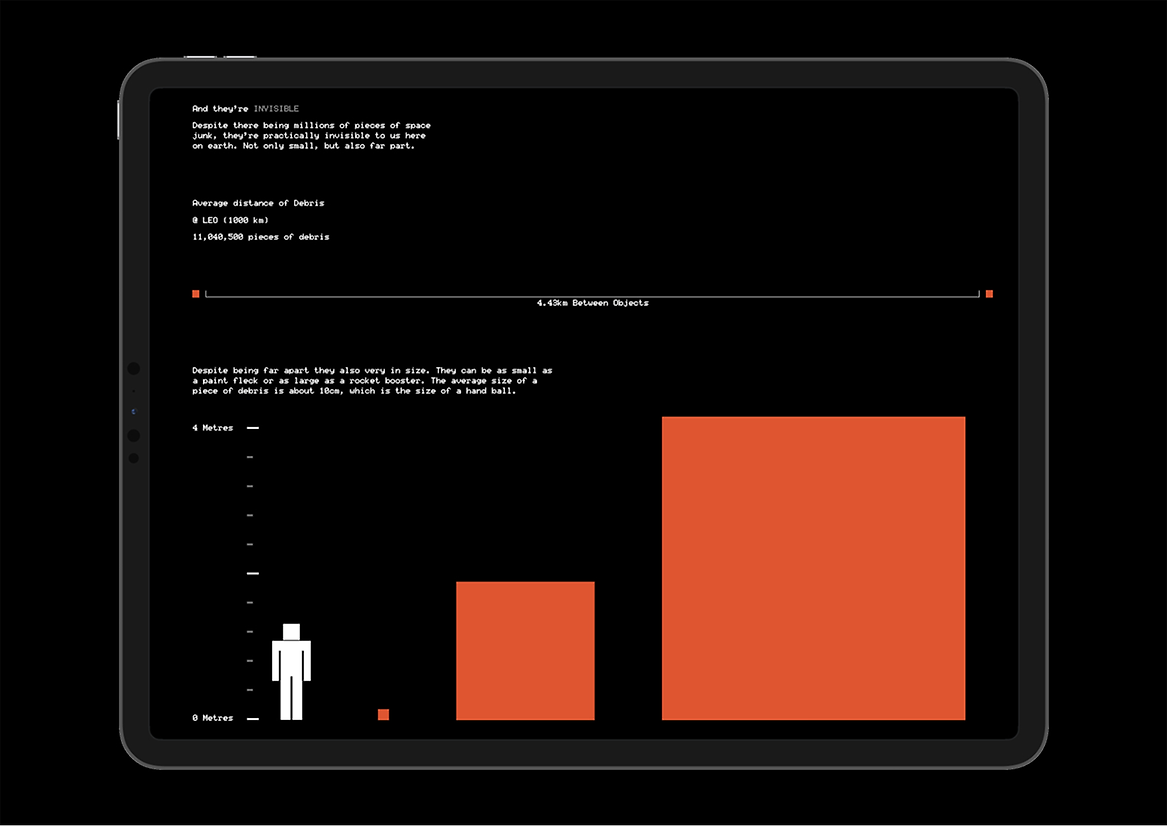Click the white tick mark next to "4 Metres"
Viewport: 1167px width, 826px height.
click(x=253, y=428)
